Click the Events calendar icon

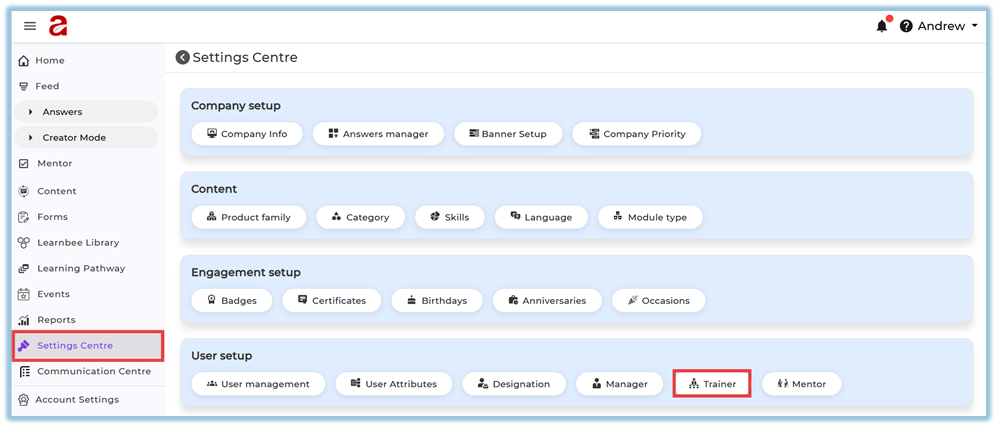24,294
